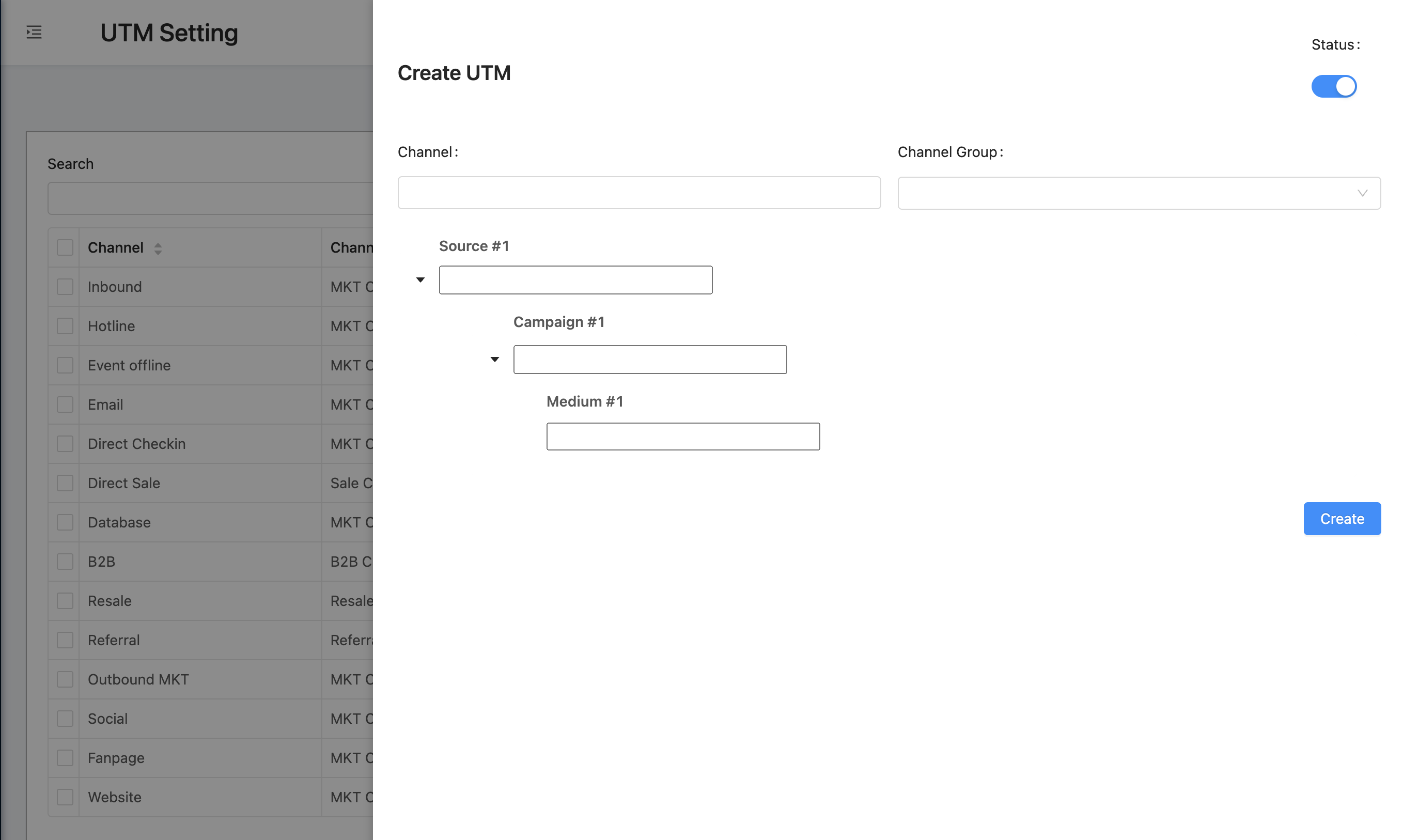Screen dimensions: 1403x840
Task: Check the Referral row checkbox
Action: click(x=65, y=640)
